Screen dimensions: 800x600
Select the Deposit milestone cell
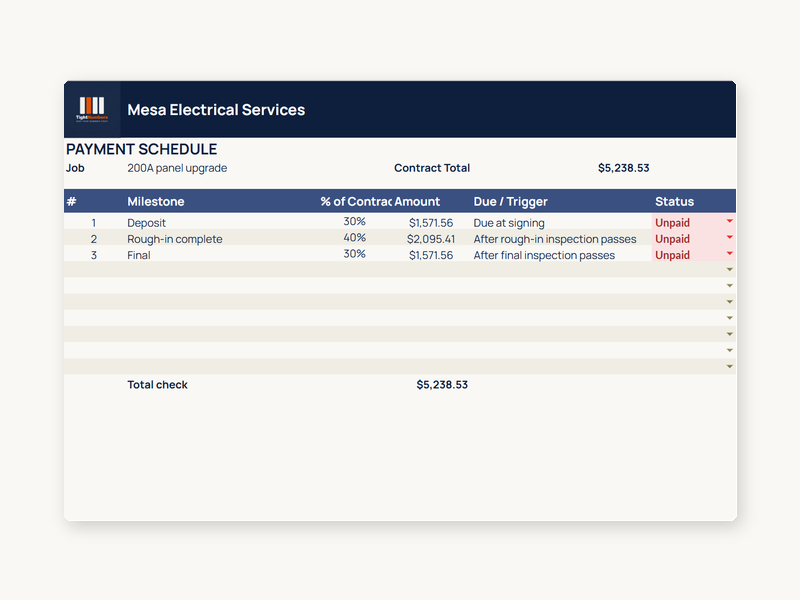(146, 223)
